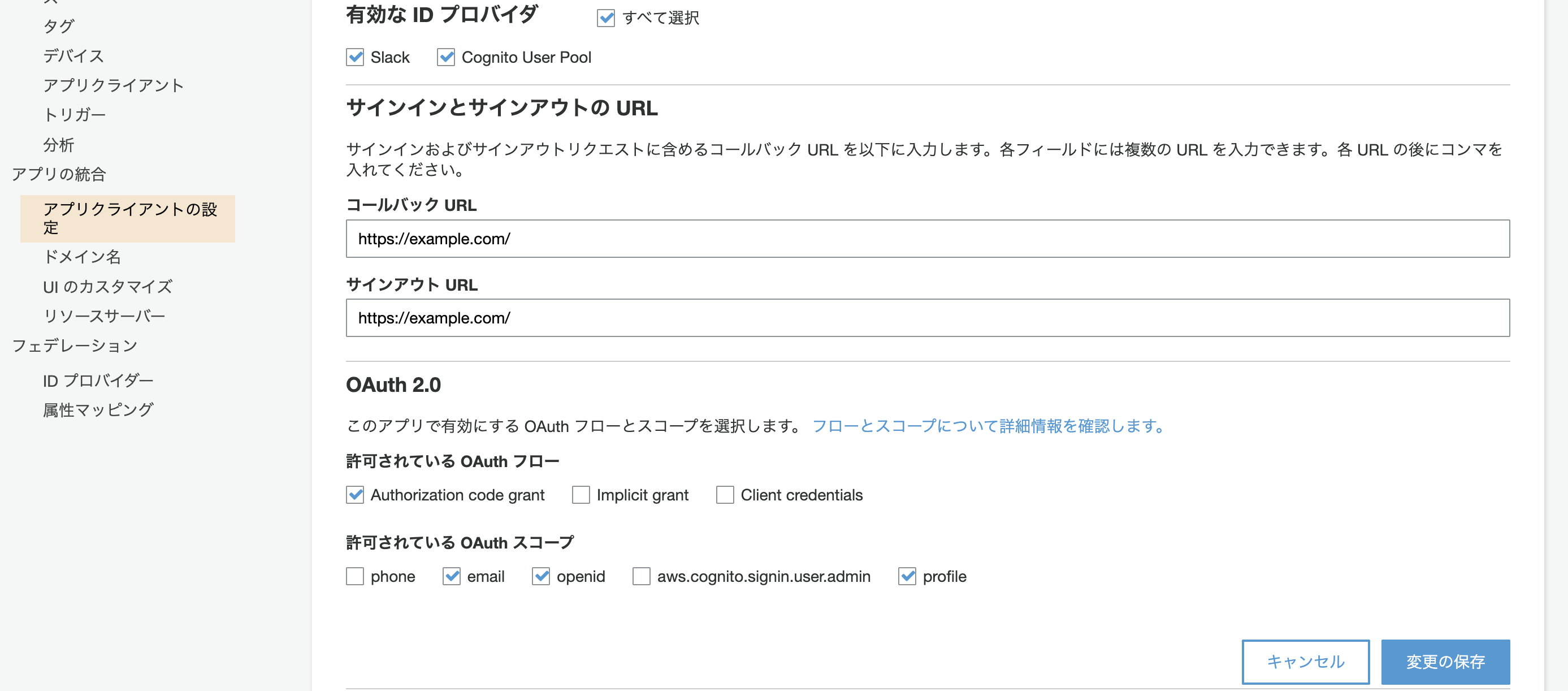Disable Authorization code grant flow
1568x691 pixels.
coord(355,494)
